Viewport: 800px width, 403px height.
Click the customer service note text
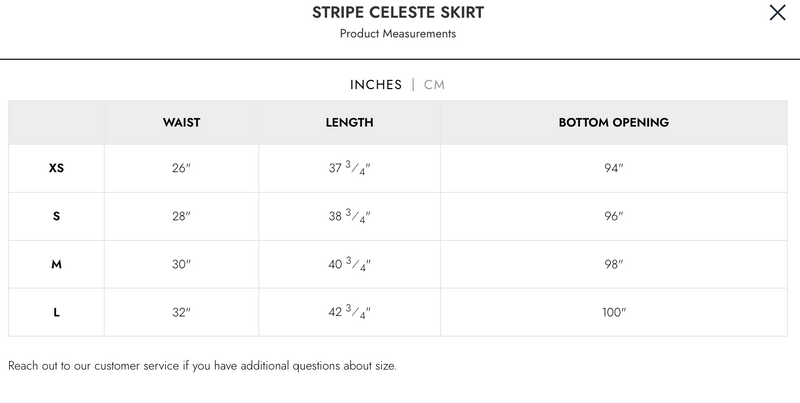pyautogui.click(x=202, y=366)
